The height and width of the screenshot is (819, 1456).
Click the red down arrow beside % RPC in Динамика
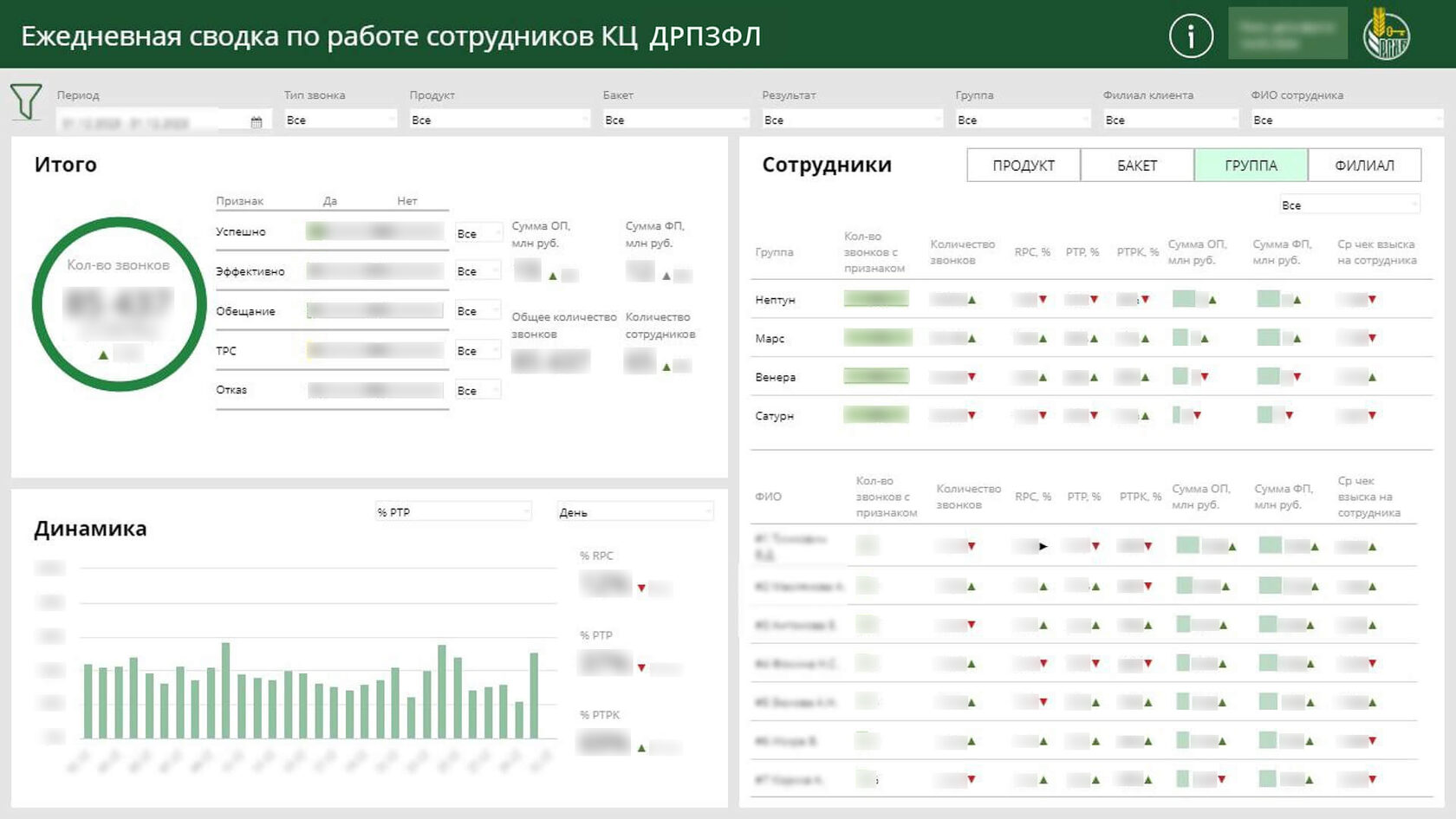(x=641, y=588)
